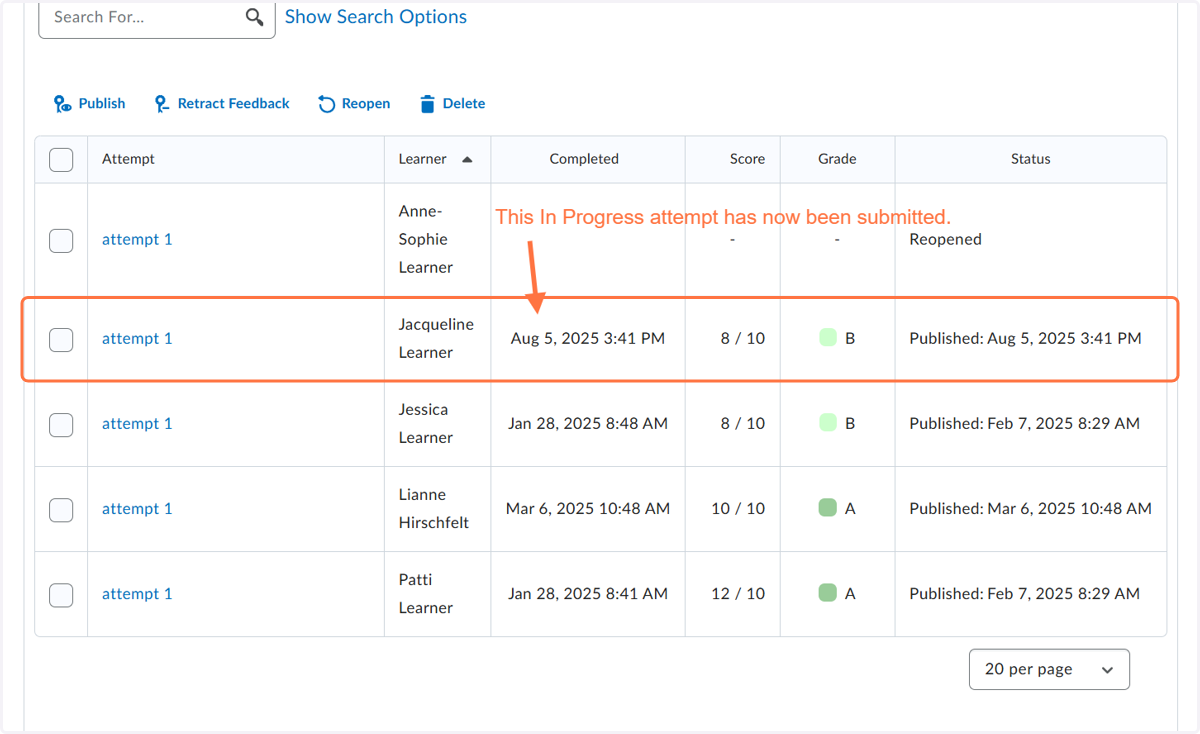Click the Score column header

point(747,159)
